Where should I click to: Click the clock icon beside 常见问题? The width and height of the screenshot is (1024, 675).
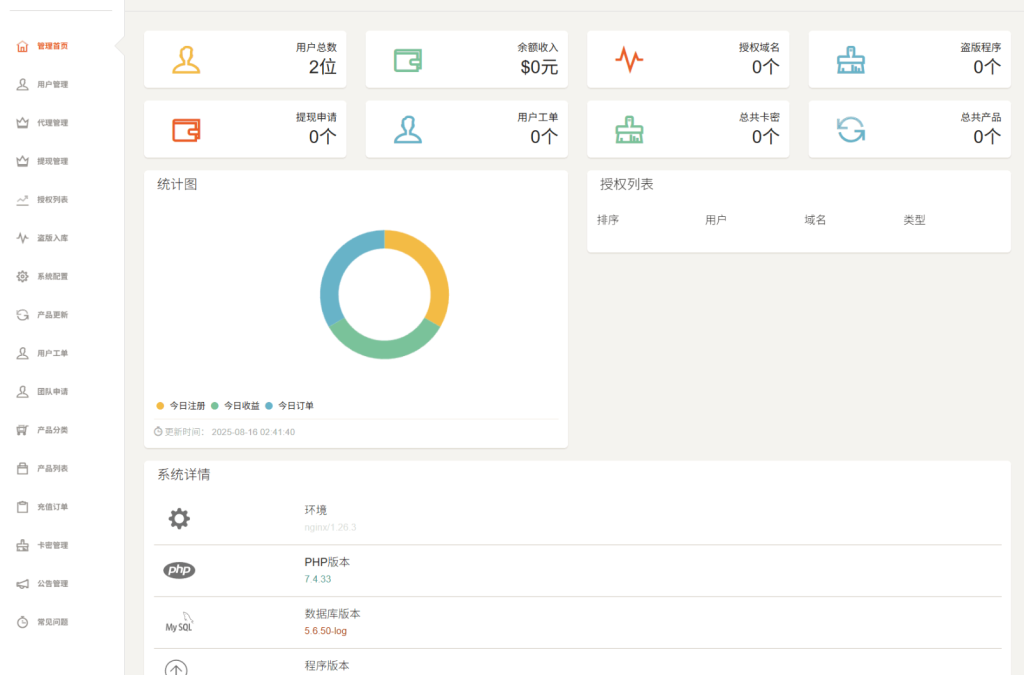click(x=22, y=622)
